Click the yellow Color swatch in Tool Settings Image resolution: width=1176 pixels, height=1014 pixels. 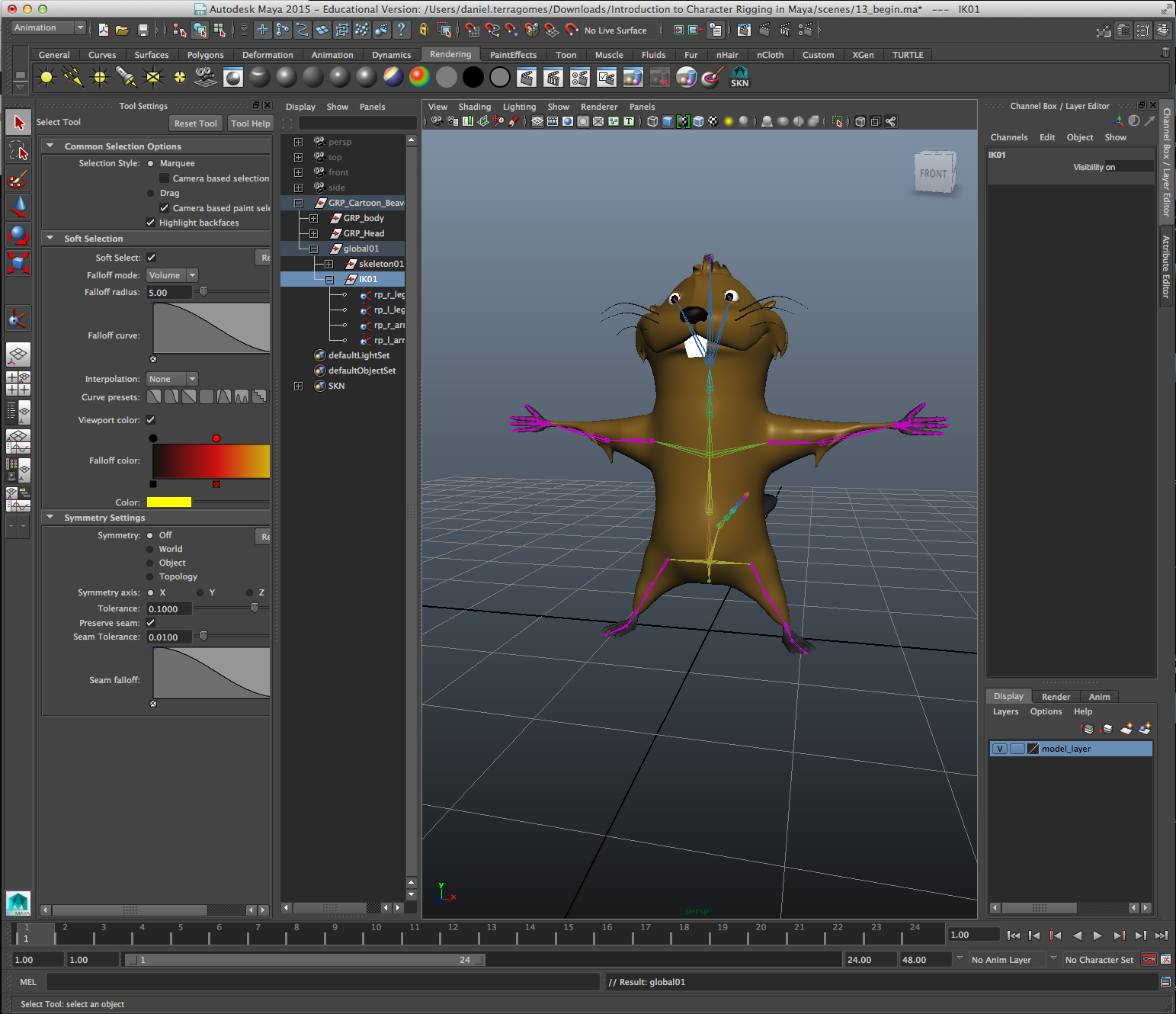[x=171, y=502]
